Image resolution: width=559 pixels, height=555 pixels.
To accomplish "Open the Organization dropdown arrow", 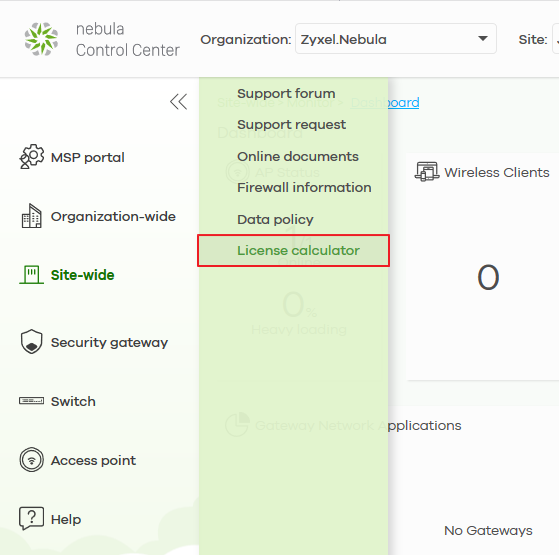I will point(483,38).
